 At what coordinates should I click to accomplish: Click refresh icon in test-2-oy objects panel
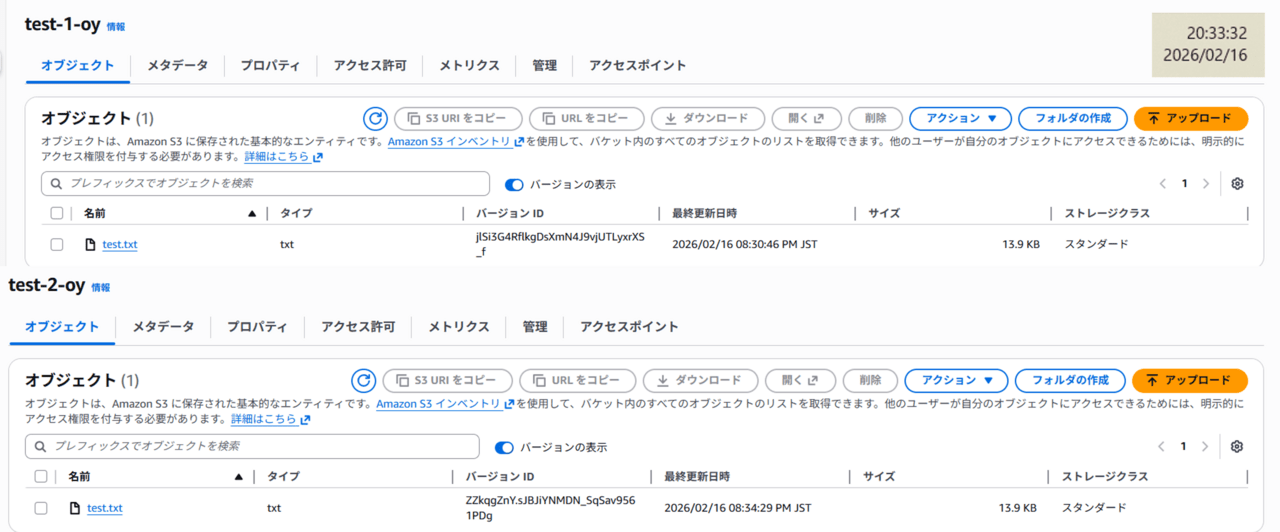click(362, 381)
